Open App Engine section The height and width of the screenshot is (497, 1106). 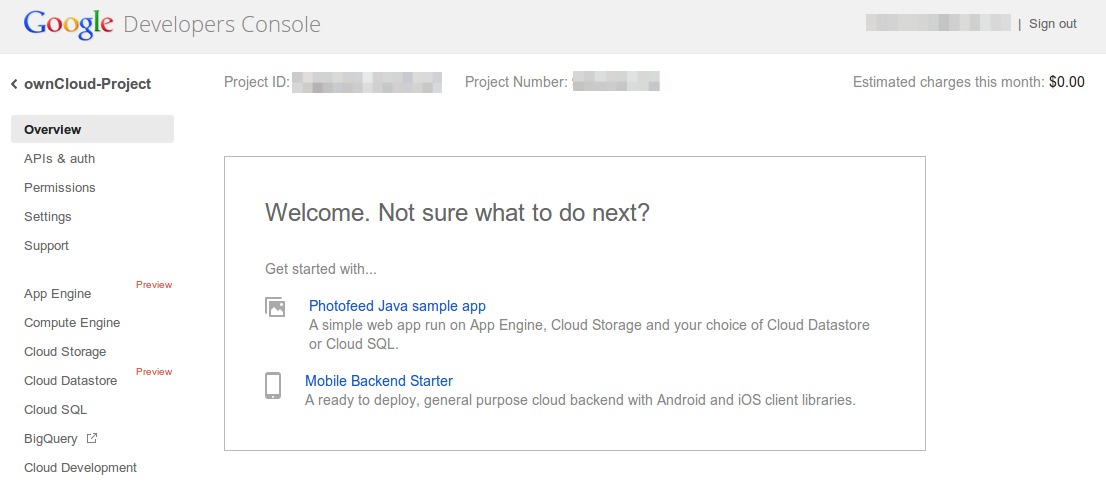point(57,294)
